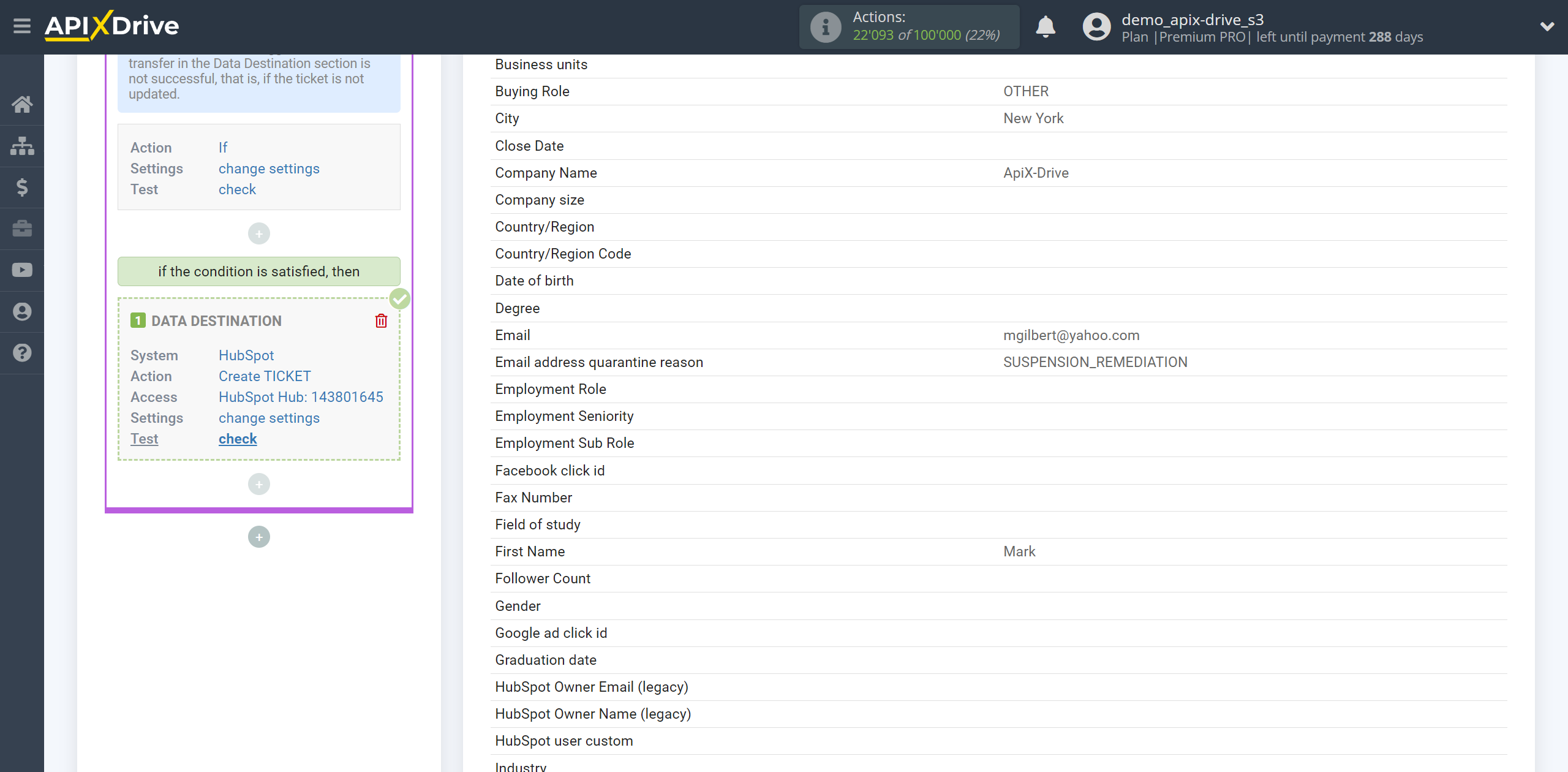The image size is (1568, 772).
Task: Click the SUSPENSION_REMEDIATION value
Action: (x=1095, y=362)
